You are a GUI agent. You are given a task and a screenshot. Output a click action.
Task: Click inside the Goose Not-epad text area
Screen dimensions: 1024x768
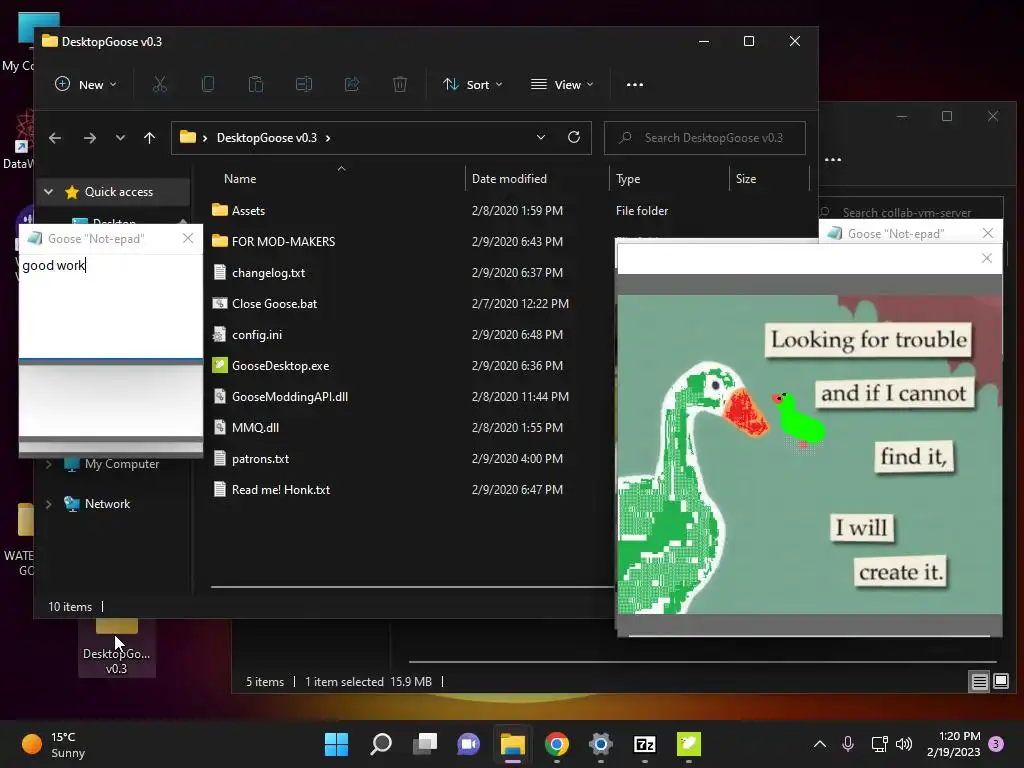(110, 306)
